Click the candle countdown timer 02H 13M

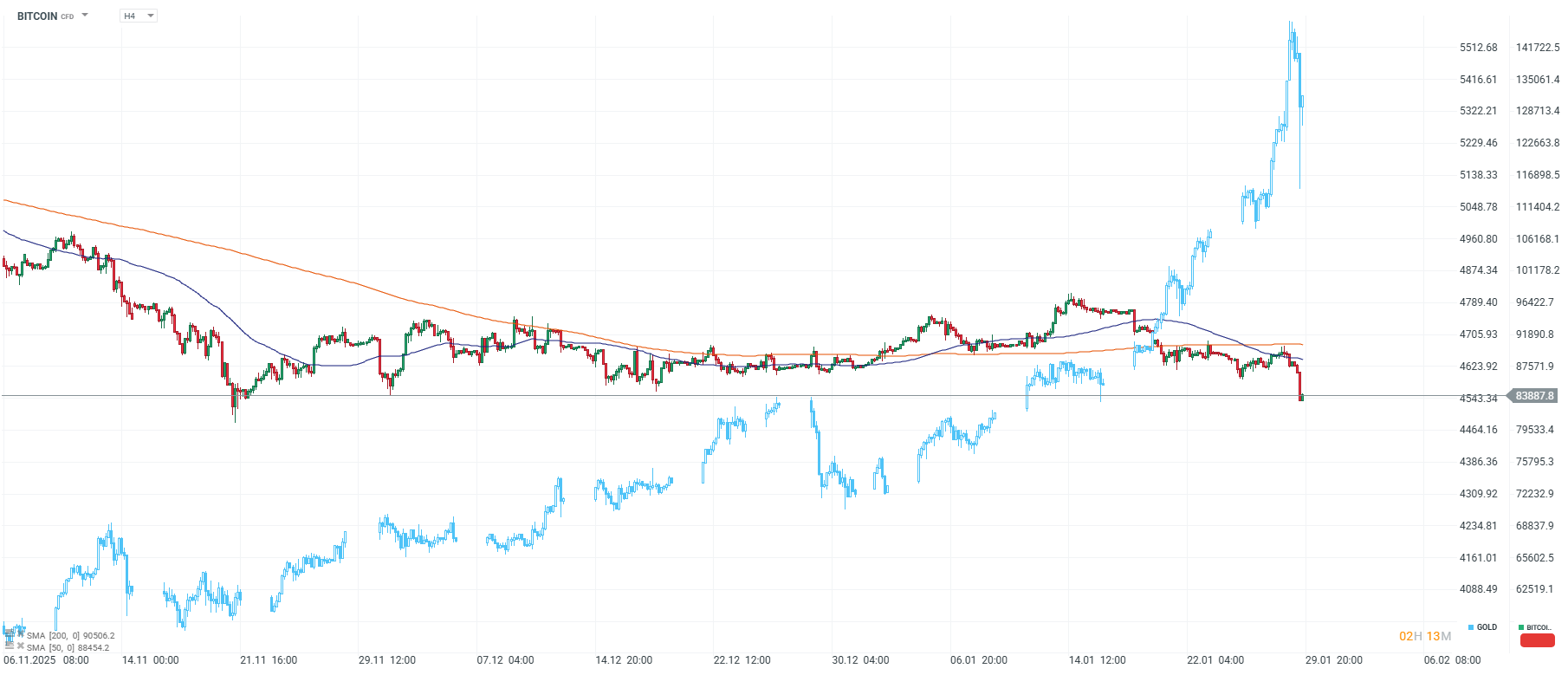(x=1424, y=636)
